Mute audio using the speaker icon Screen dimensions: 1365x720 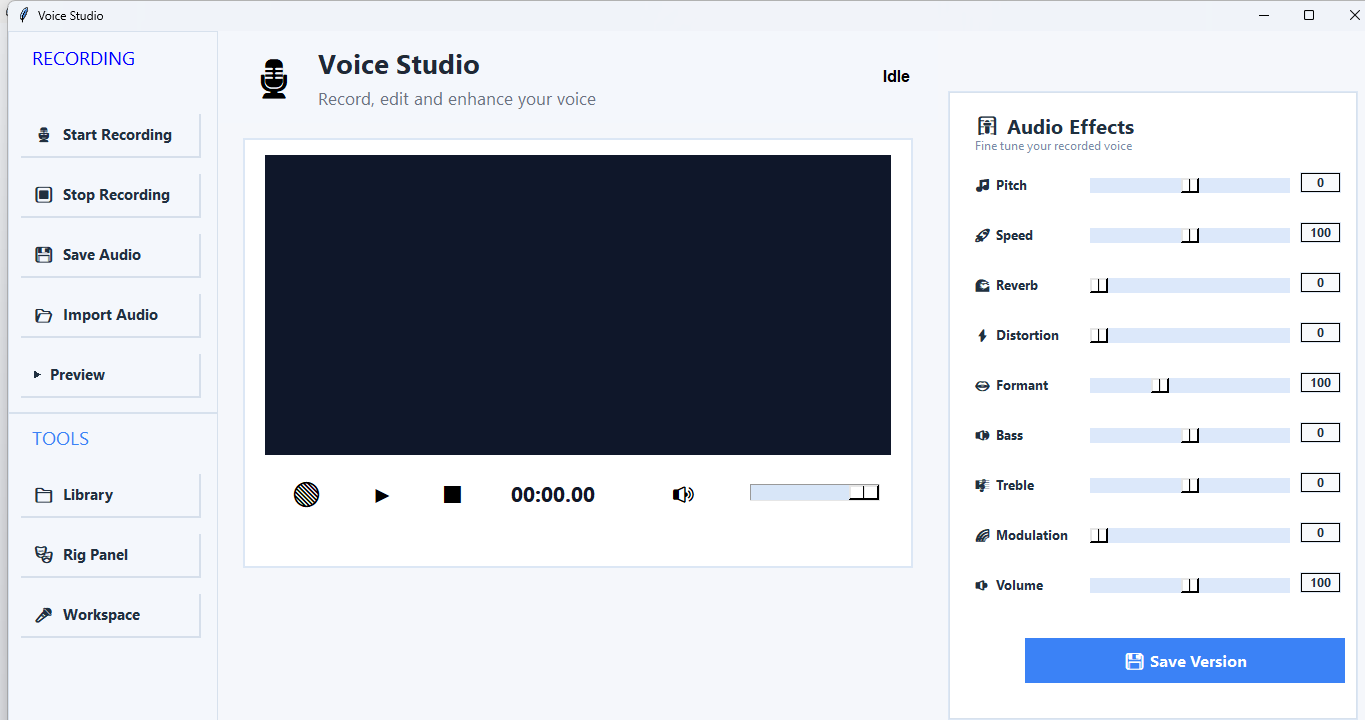[x=683, y=494]
